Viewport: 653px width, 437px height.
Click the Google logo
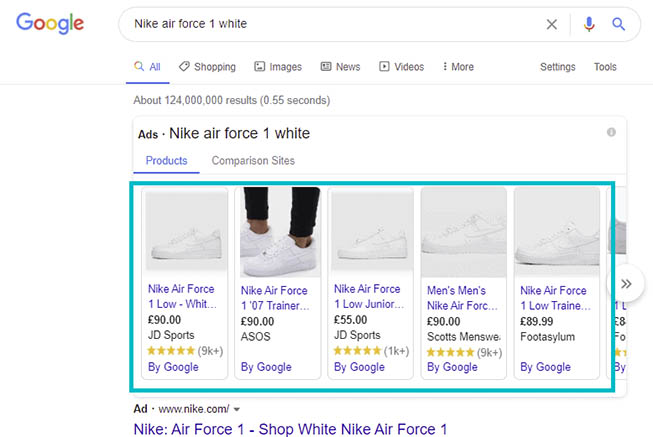(50, 24)
